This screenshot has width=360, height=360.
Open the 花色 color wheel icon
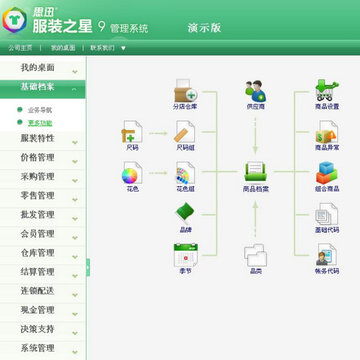(132, 173)
